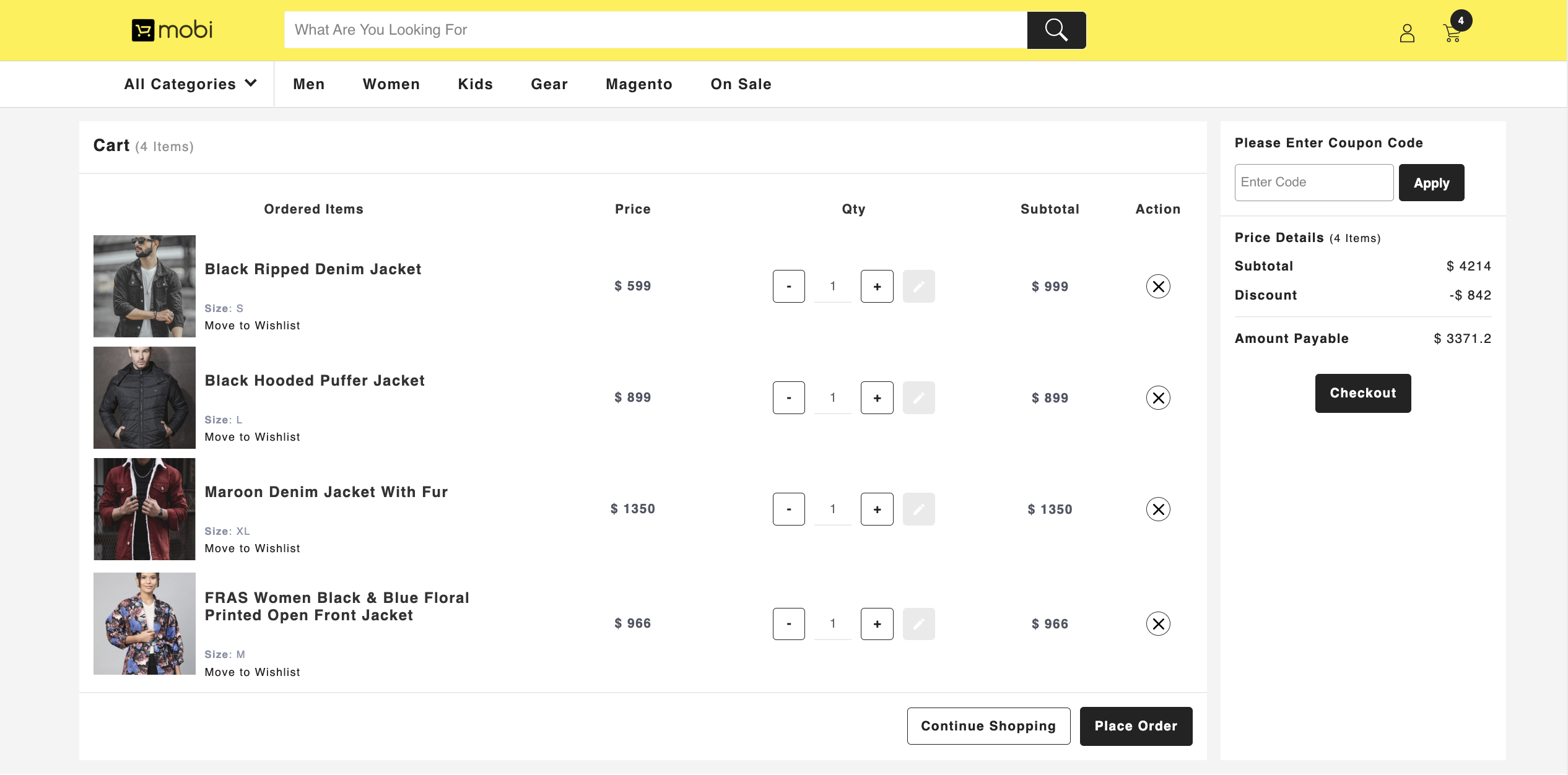Viewport: 1568px width, 775px height.
Task: Decrease quantity of Maroon Denim Jacket With Fur
Action: coord(788,509)
